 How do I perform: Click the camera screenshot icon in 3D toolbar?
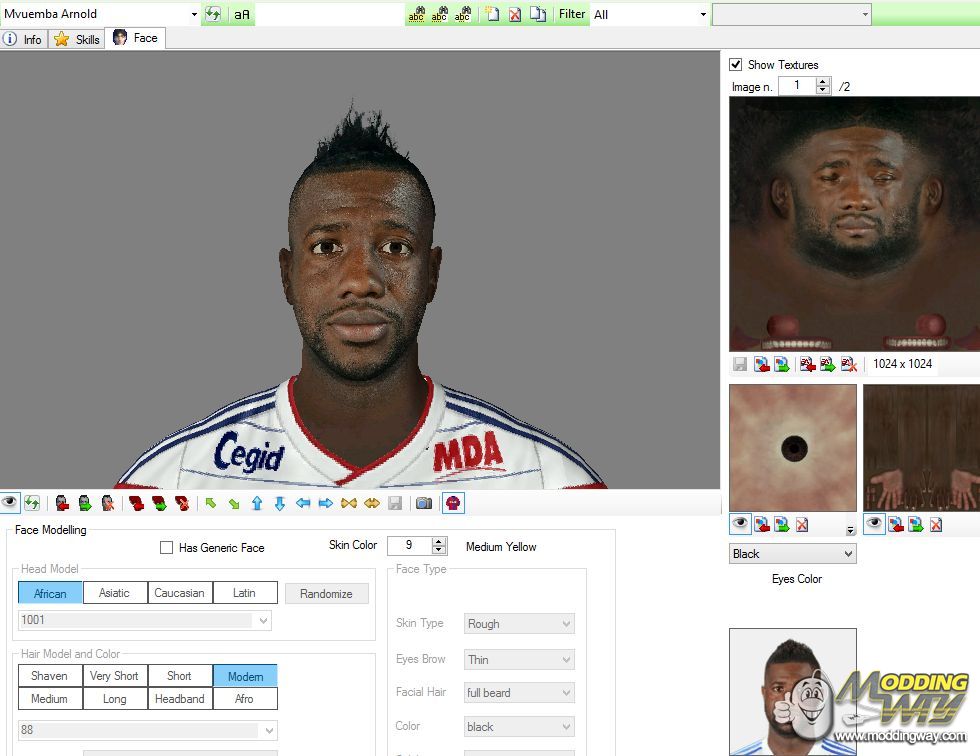point(424,503)
